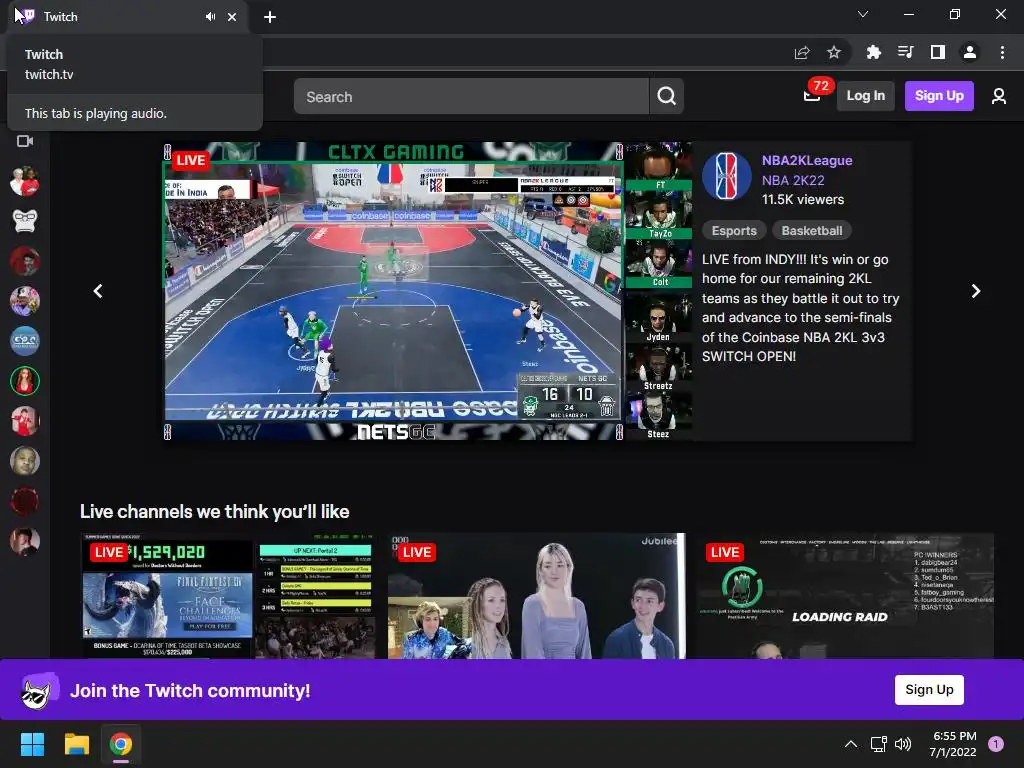This screenshot has height=768, width=1024.
Task: Open a new browser tab
Action: coord(270,17)
